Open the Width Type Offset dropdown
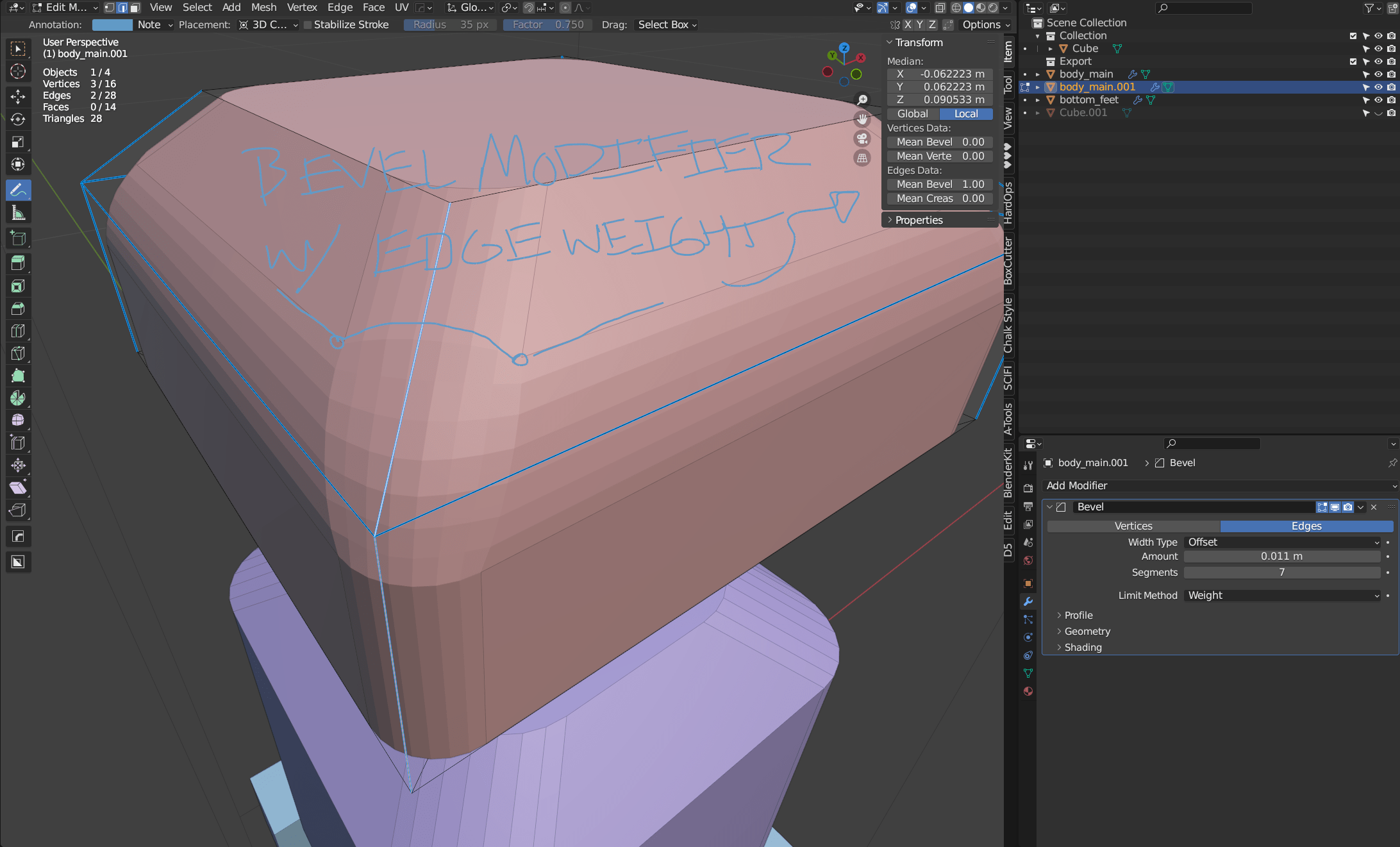Viewport: 1400px width, 847px height. (1282, 542)
